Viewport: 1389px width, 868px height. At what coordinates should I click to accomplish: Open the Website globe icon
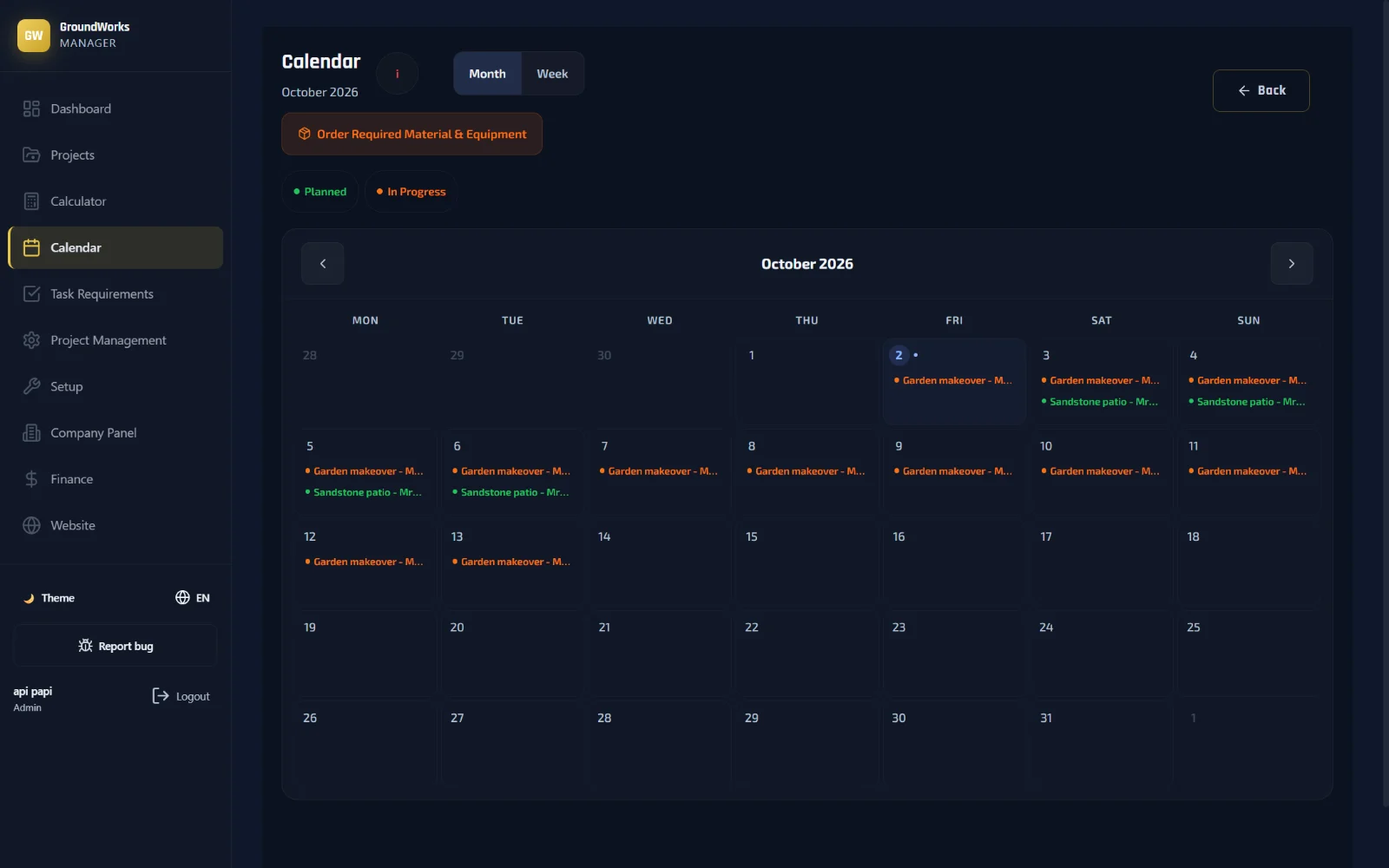[x=31, y=525]
